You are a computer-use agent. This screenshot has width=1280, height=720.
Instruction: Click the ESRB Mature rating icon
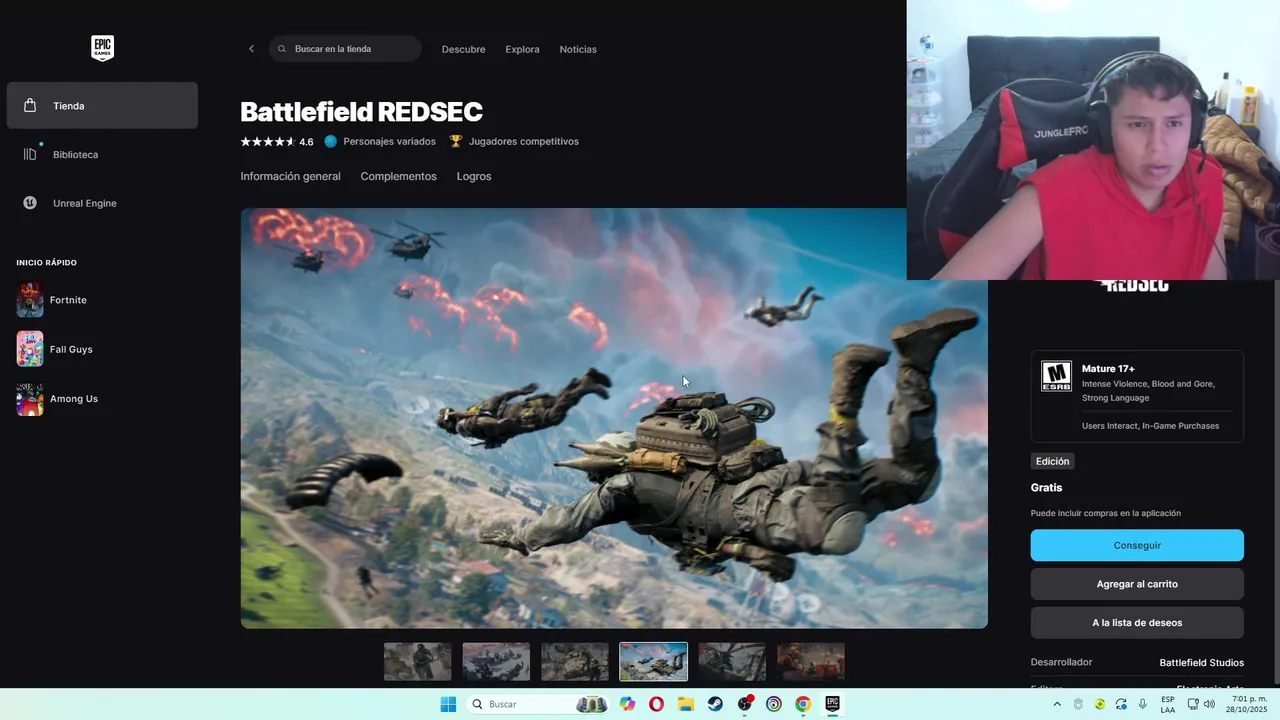pos(1056,376)
